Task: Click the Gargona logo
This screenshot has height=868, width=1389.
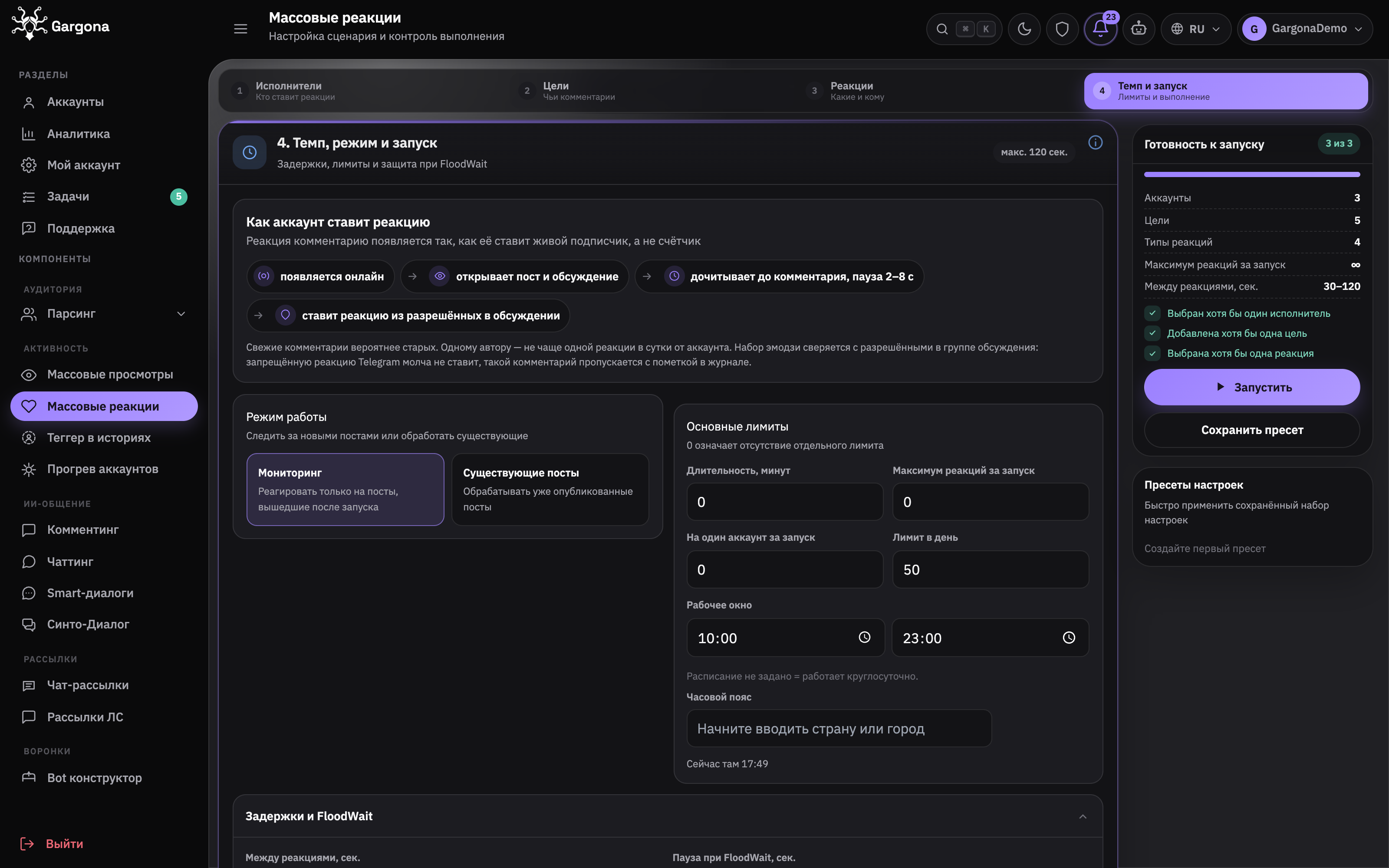Action: pyautogui.click(x=61, y=24)
